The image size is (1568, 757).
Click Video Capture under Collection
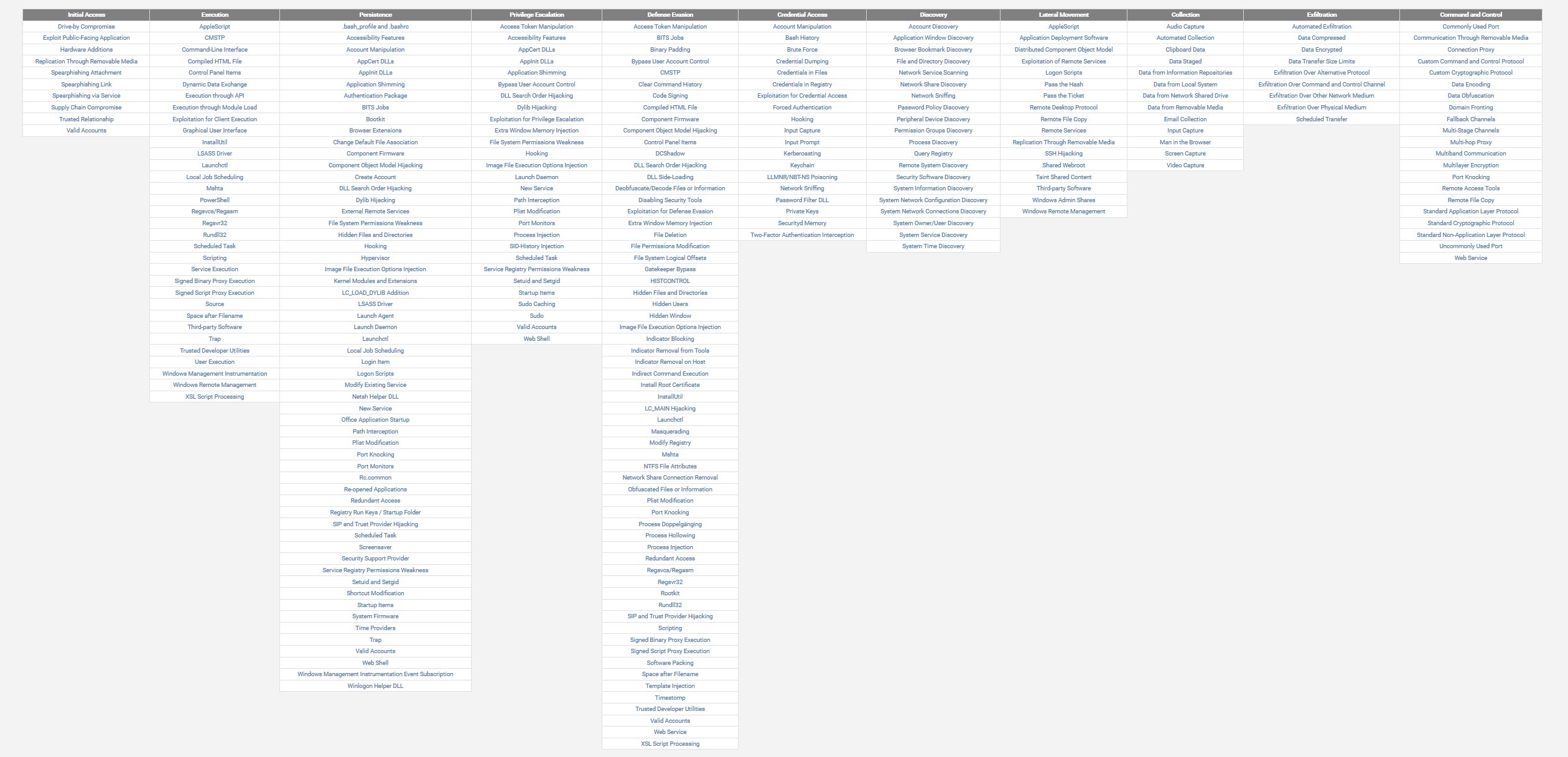click(1185, 165)
